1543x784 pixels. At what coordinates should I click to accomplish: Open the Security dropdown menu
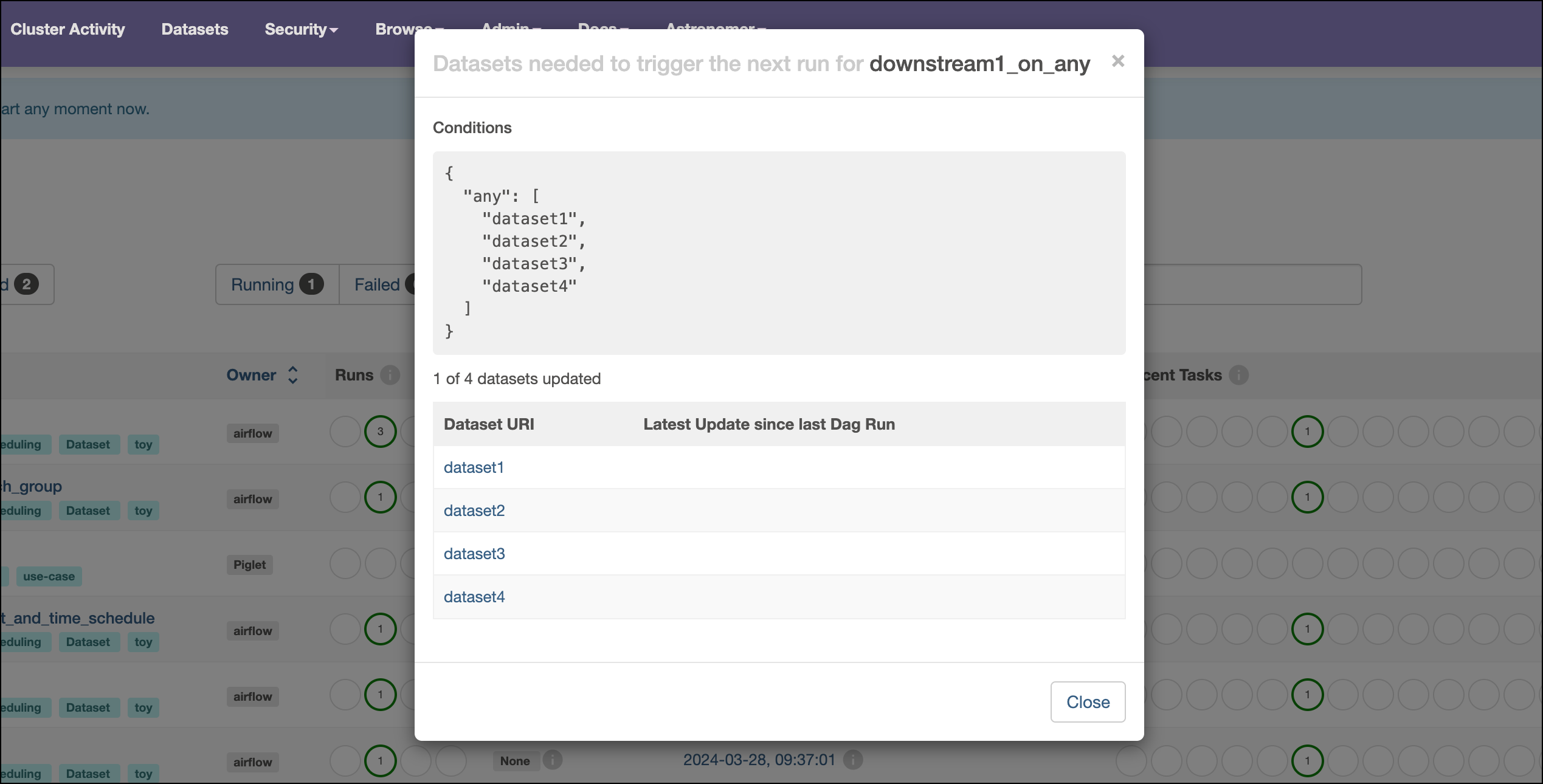coord(301,29)
